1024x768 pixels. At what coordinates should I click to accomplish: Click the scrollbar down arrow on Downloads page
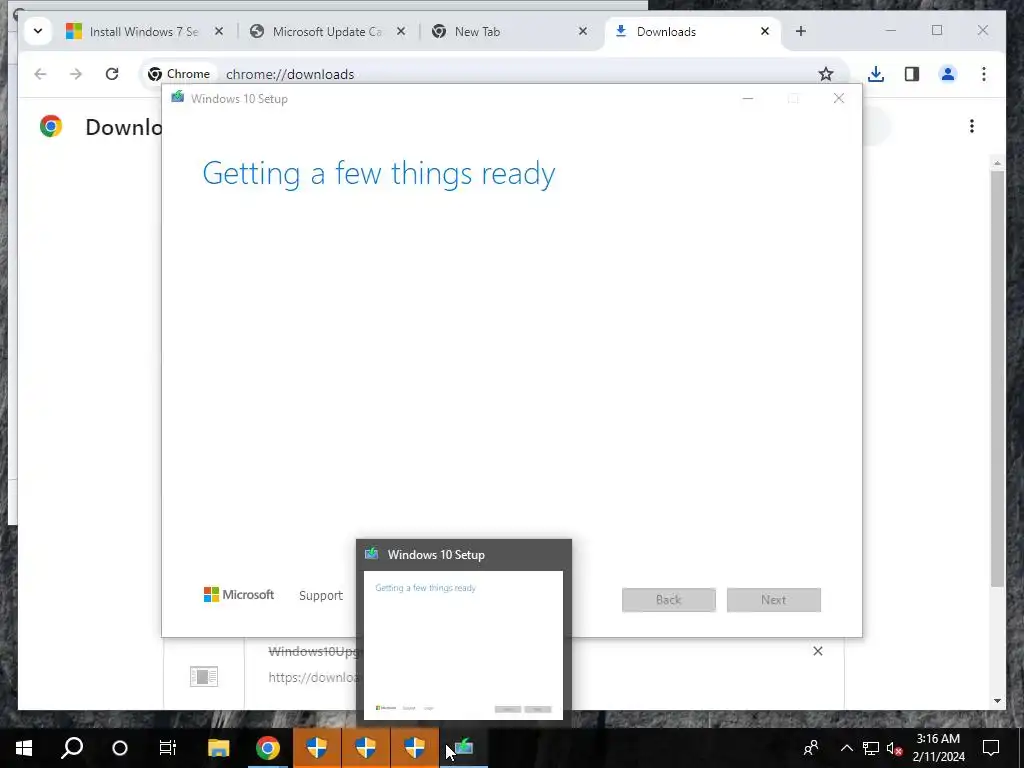[x=997, y=701]
